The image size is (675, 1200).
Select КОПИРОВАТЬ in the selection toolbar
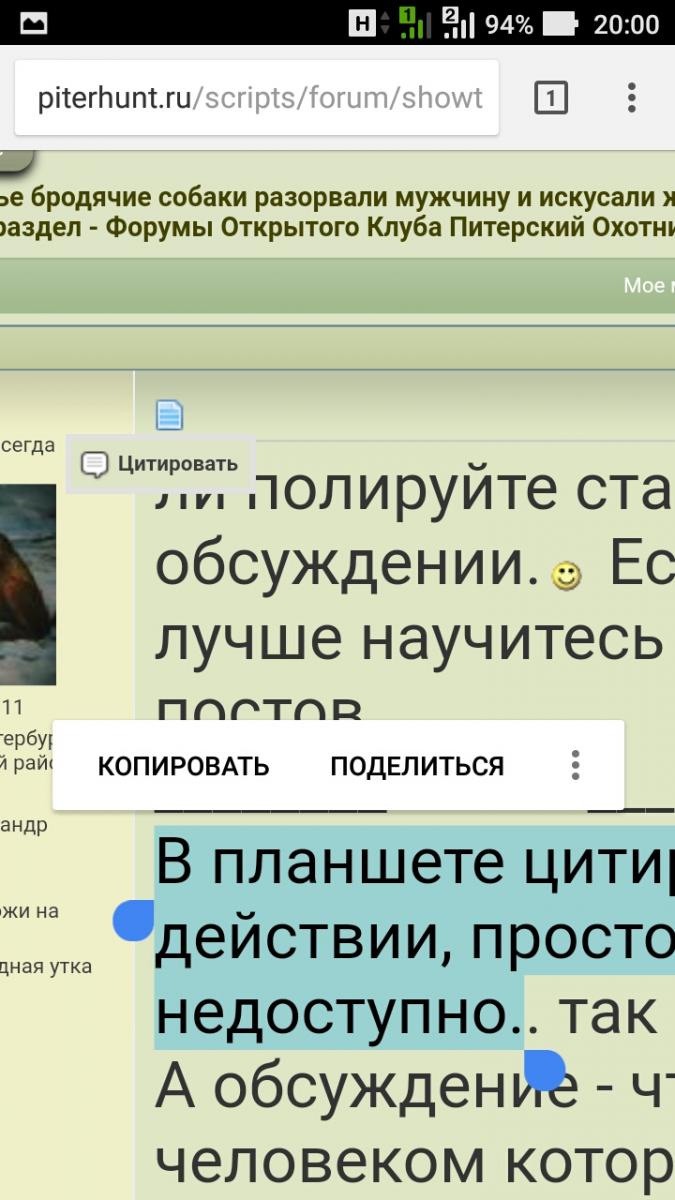point(183,766)
